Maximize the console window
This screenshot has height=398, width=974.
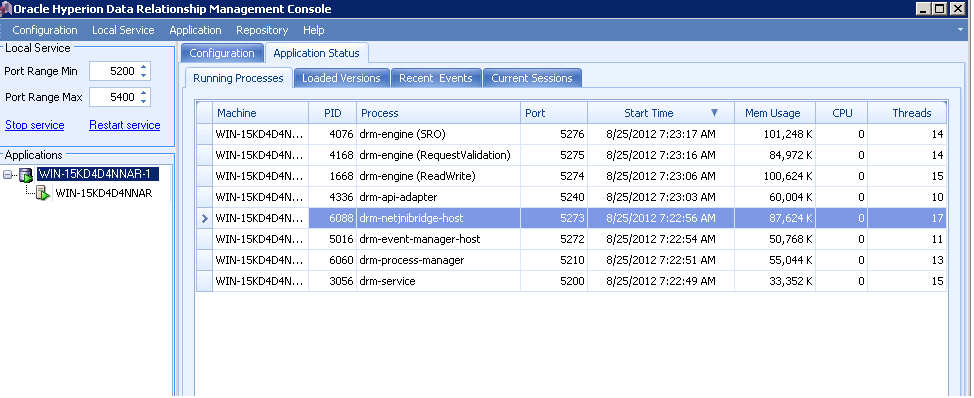(940, 9)
